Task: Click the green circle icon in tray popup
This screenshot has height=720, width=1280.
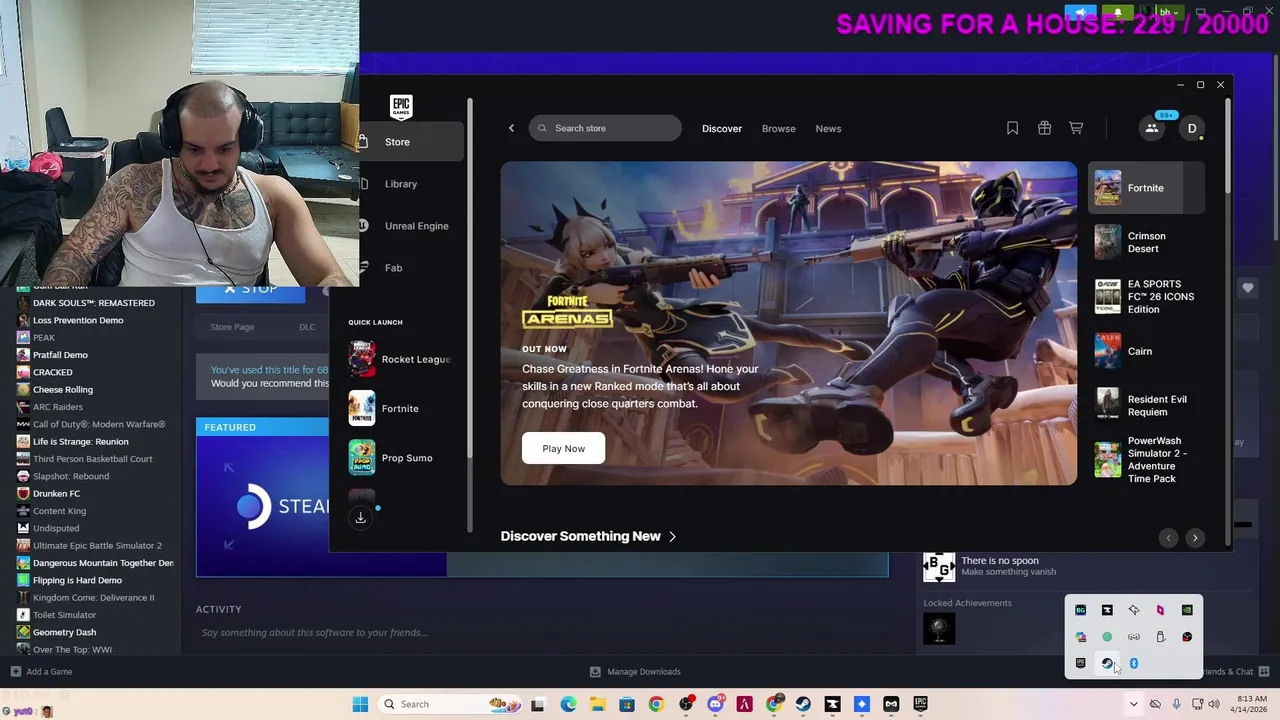Action: pyautogui.click(x=1107, y=637)
